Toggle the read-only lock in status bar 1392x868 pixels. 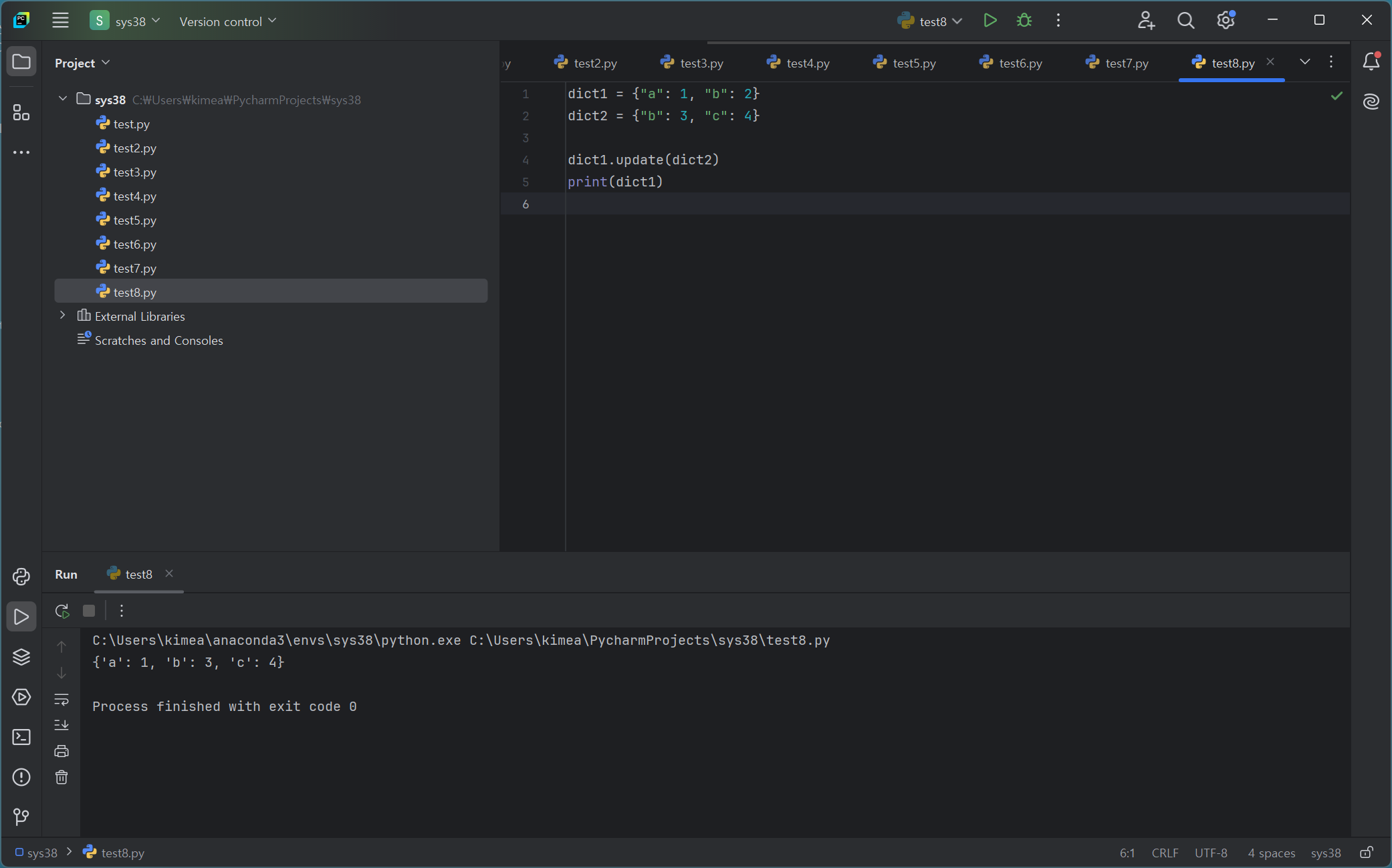click(1367, 853)
